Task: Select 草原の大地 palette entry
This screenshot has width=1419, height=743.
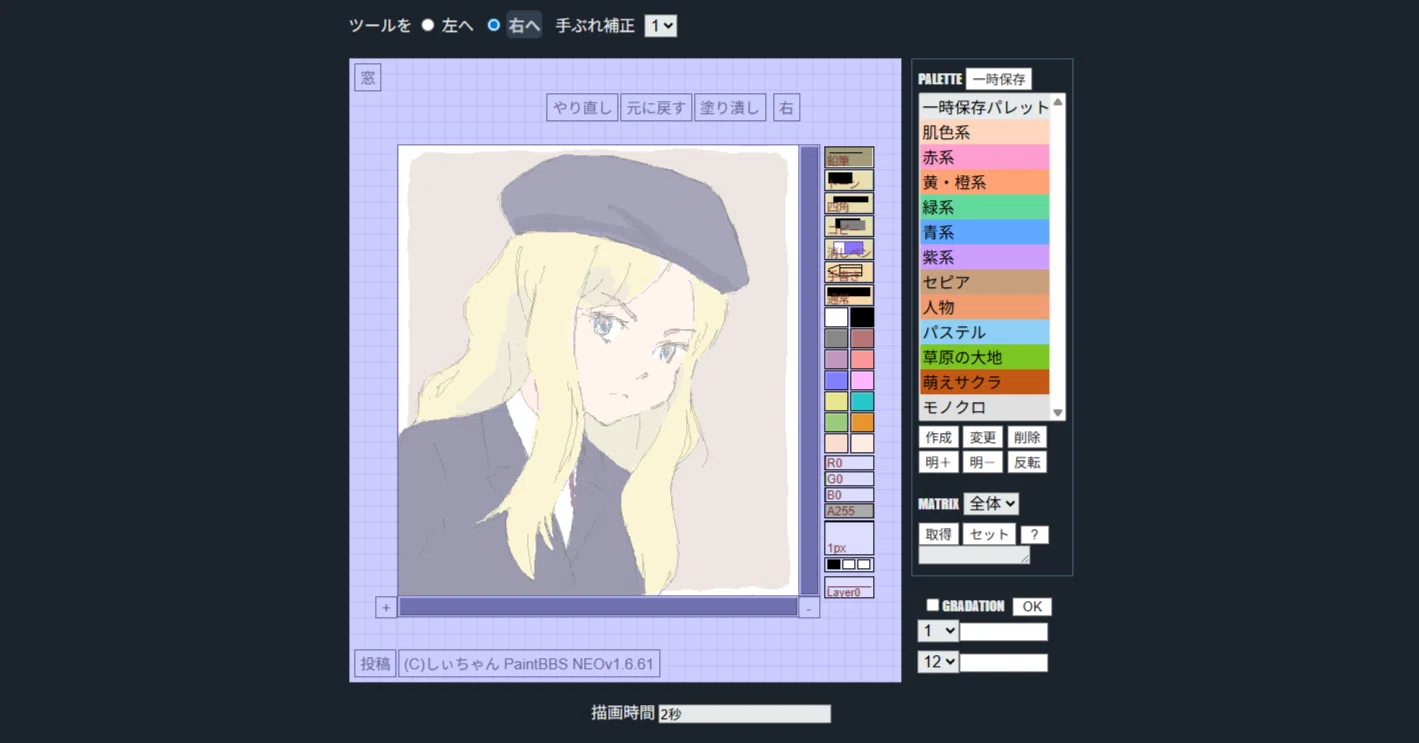Action: pos(985,357)
